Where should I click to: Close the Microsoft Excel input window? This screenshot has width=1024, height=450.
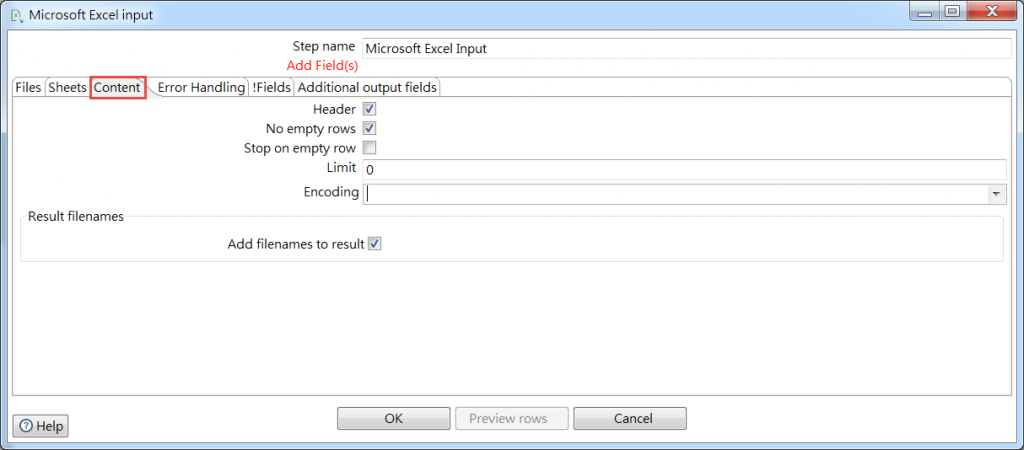pos(991,11)
